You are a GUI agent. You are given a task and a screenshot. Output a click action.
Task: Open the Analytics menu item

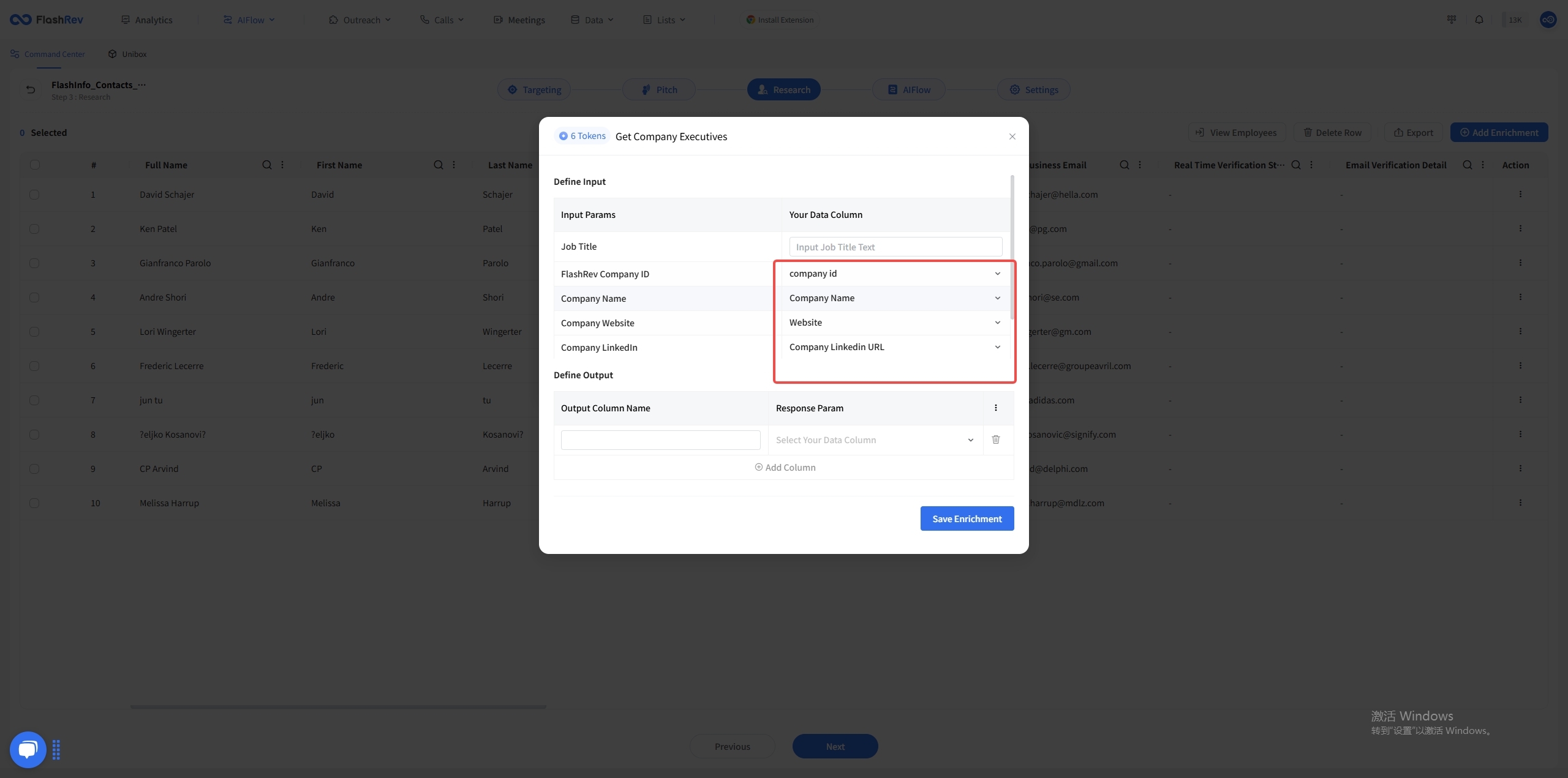[146, 20]
